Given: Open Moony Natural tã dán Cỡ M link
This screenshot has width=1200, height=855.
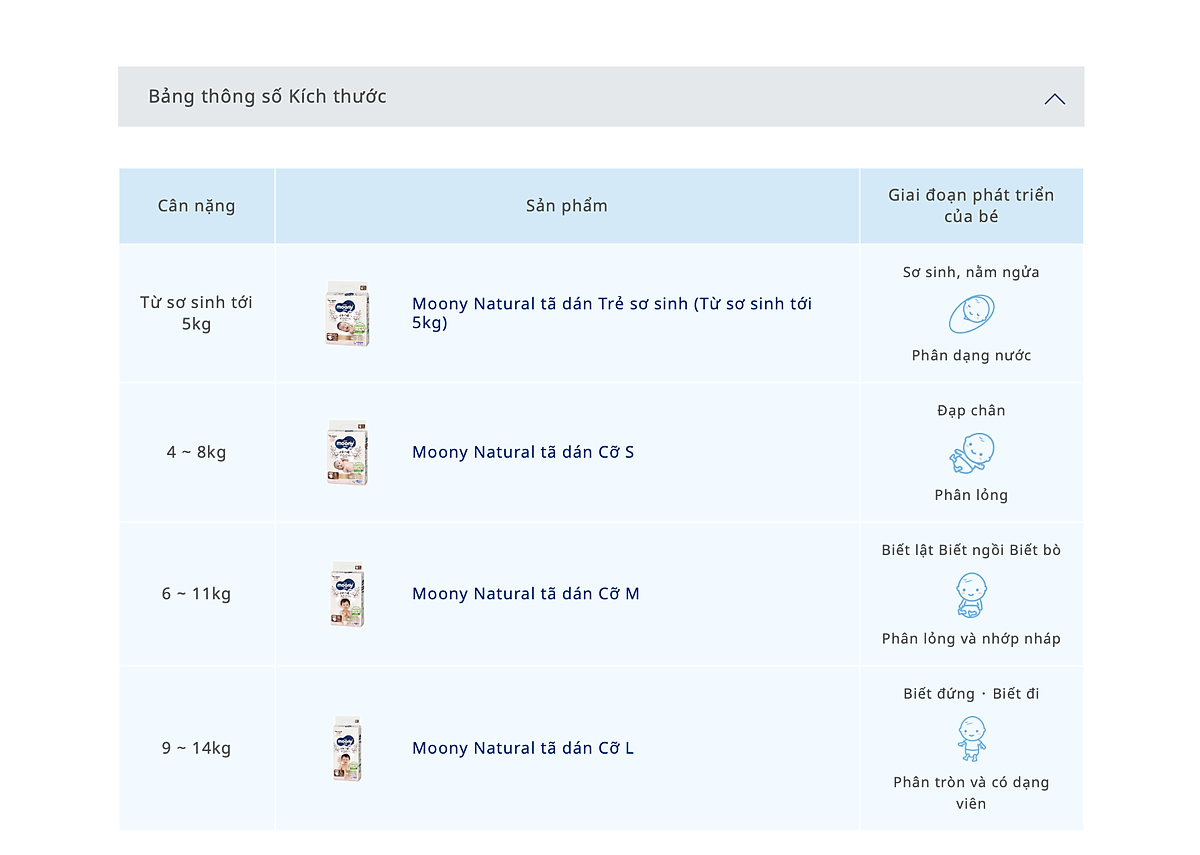Looking at the screenshot, I should click(x=526, y=594).
